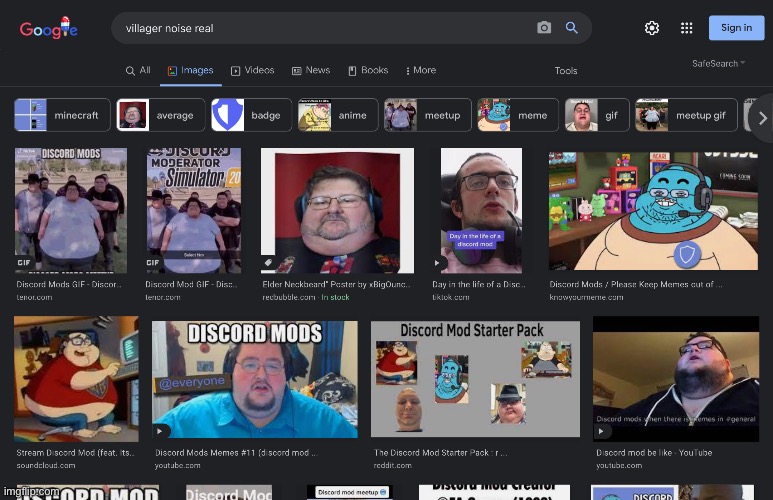Click the Sign in button
This screenshot has height=500, width=773.
tap(737, 28)
